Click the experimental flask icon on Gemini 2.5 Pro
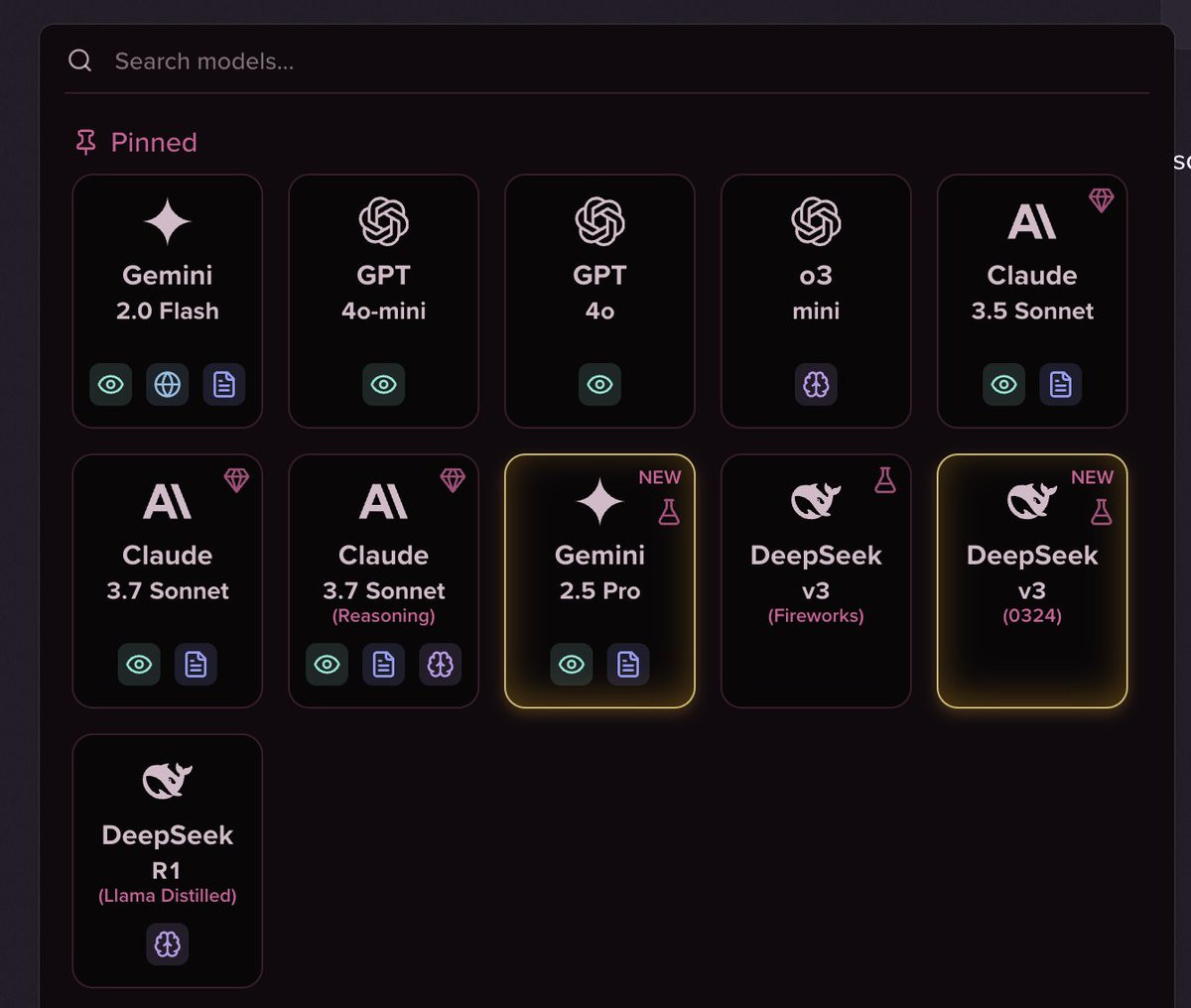 tap(669, 512)
